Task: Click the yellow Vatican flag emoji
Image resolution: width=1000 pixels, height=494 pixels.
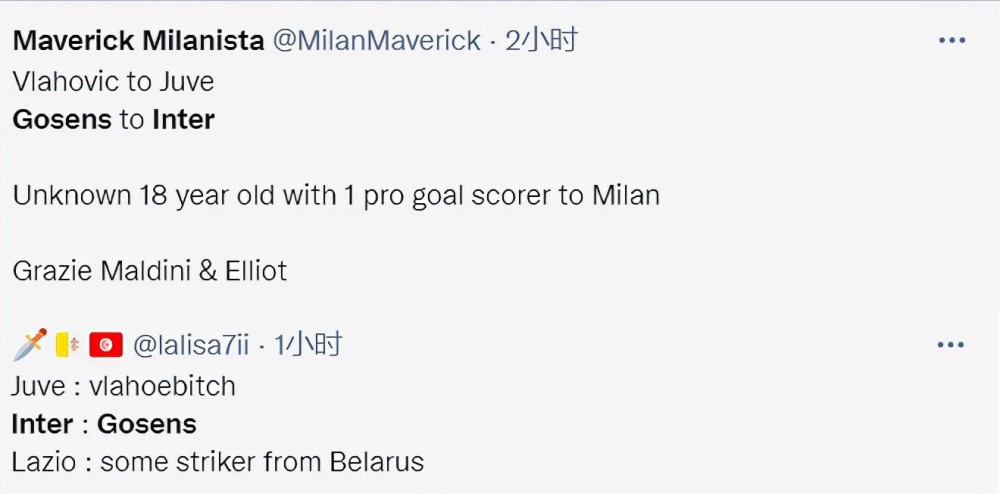Action: (66, 345)
